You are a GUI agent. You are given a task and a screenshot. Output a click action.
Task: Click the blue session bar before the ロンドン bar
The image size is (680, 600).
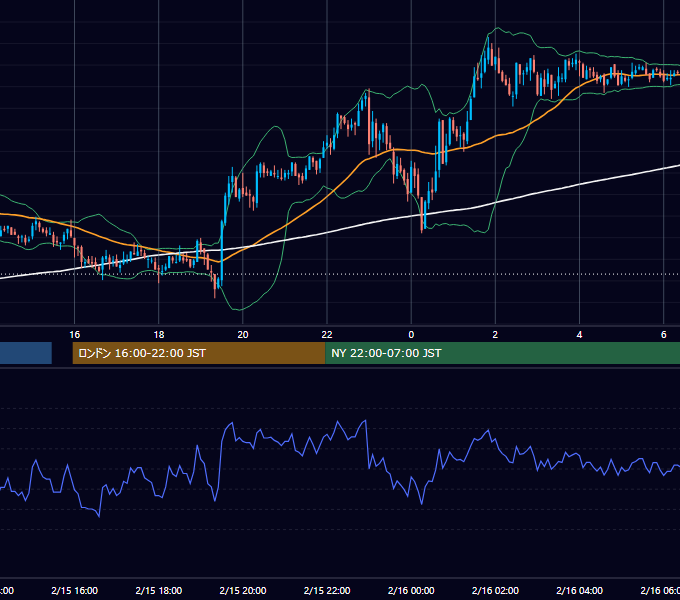[26, 353]
